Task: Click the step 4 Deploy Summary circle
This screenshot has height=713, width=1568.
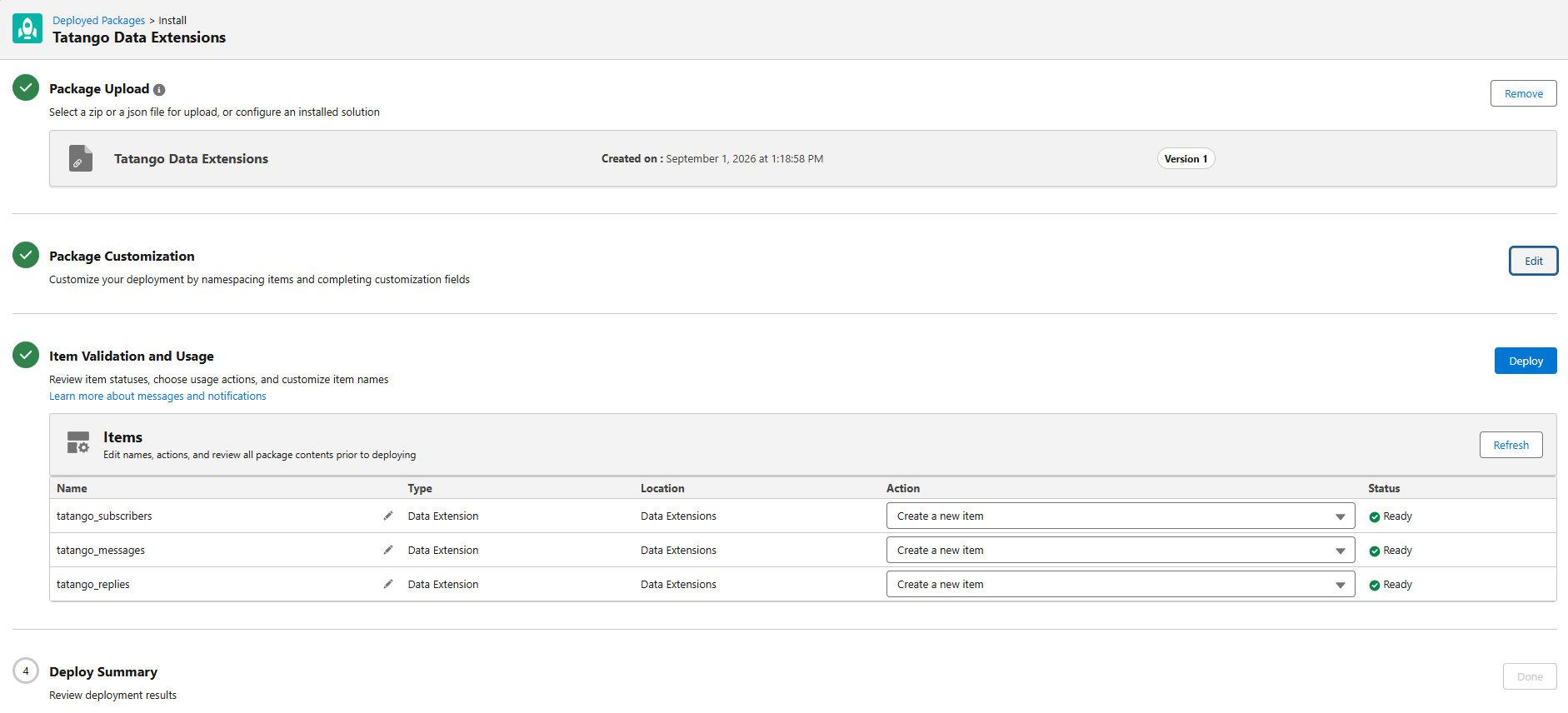Action: click(x=26, y=671)
